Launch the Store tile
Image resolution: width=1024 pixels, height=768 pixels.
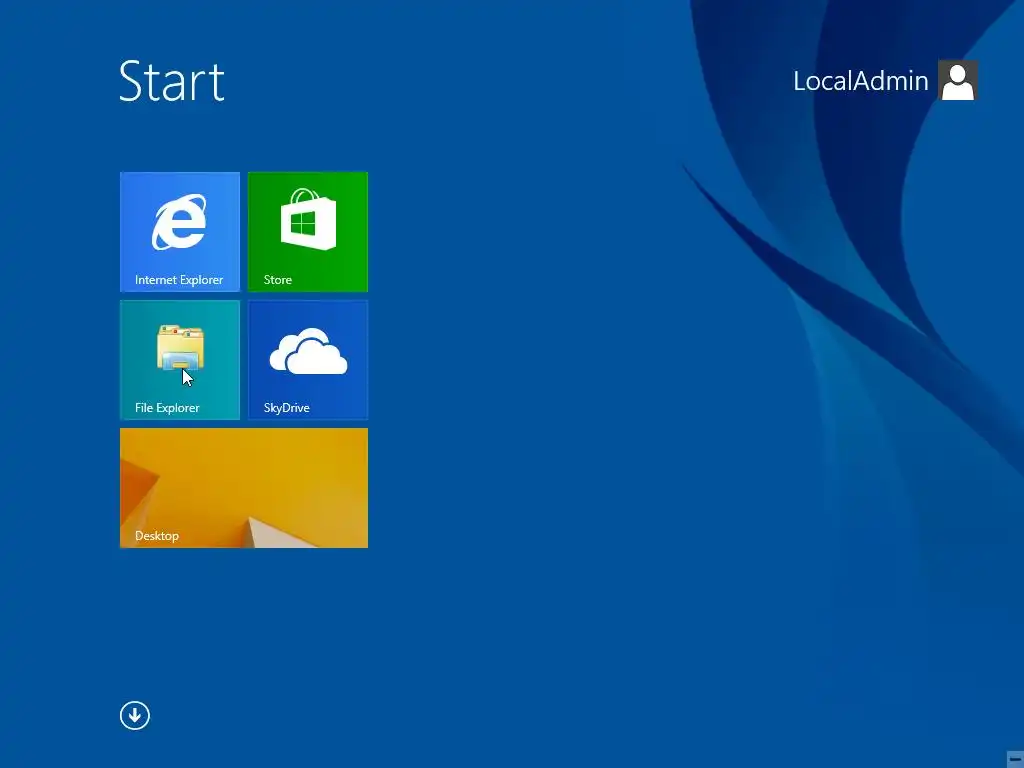pos(308,232)
